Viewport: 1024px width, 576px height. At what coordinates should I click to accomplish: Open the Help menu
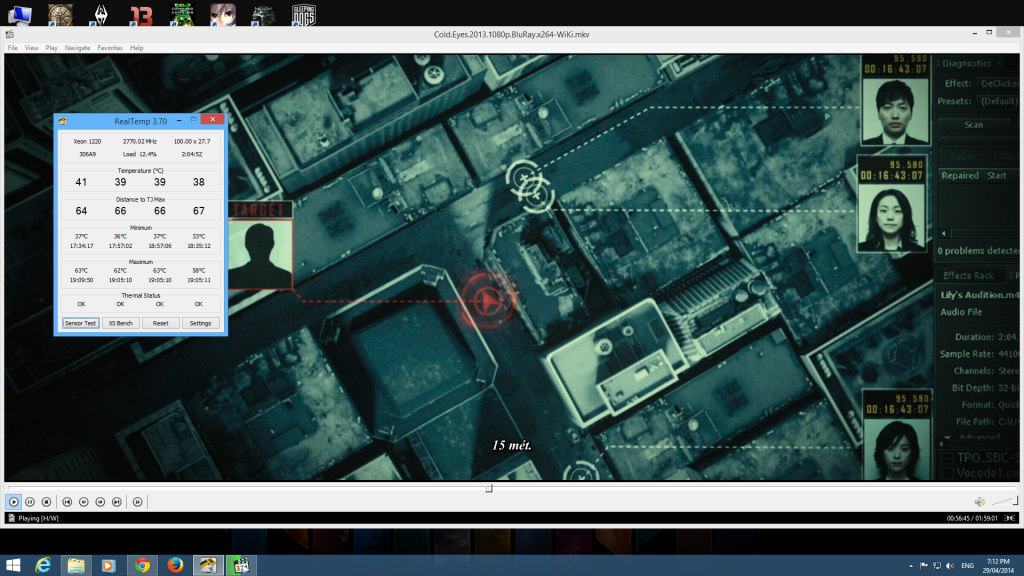click(x=136, y=48)
